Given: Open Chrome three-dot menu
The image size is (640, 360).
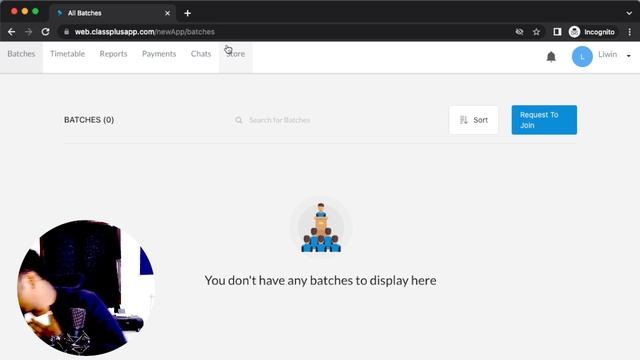Looking at the screenshot, I should pyautogui.click(x=629, y=32).
